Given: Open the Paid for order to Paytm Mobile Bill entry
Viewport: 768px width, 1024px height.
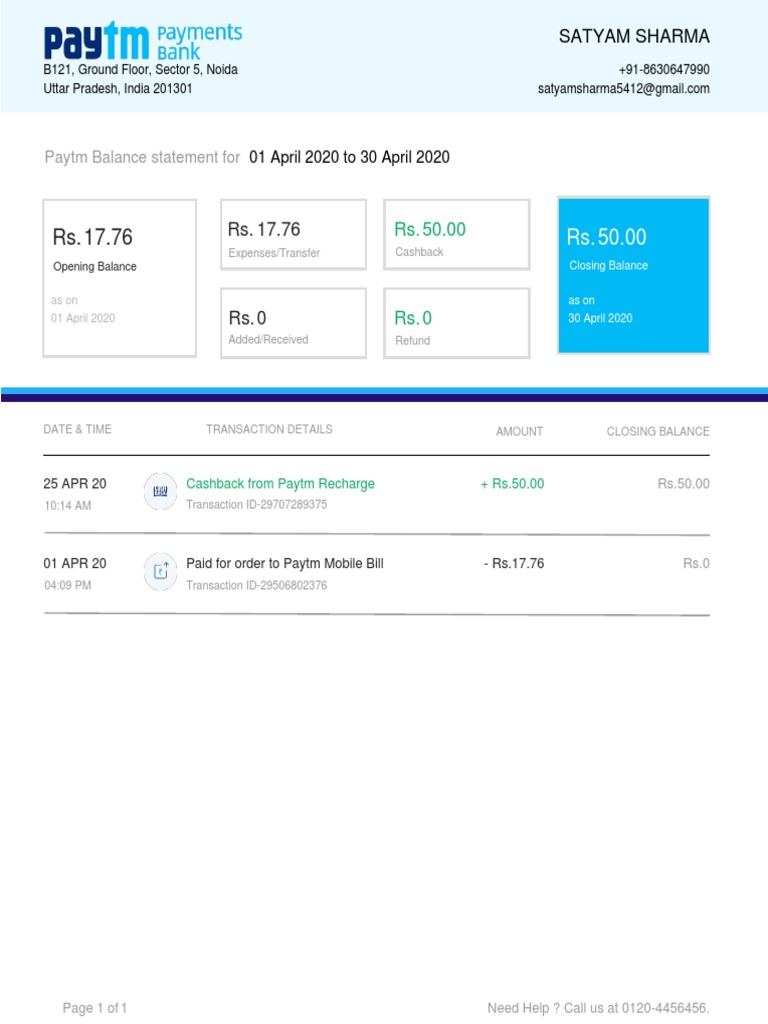Looking at the screenshot, I should click(284, 564).
